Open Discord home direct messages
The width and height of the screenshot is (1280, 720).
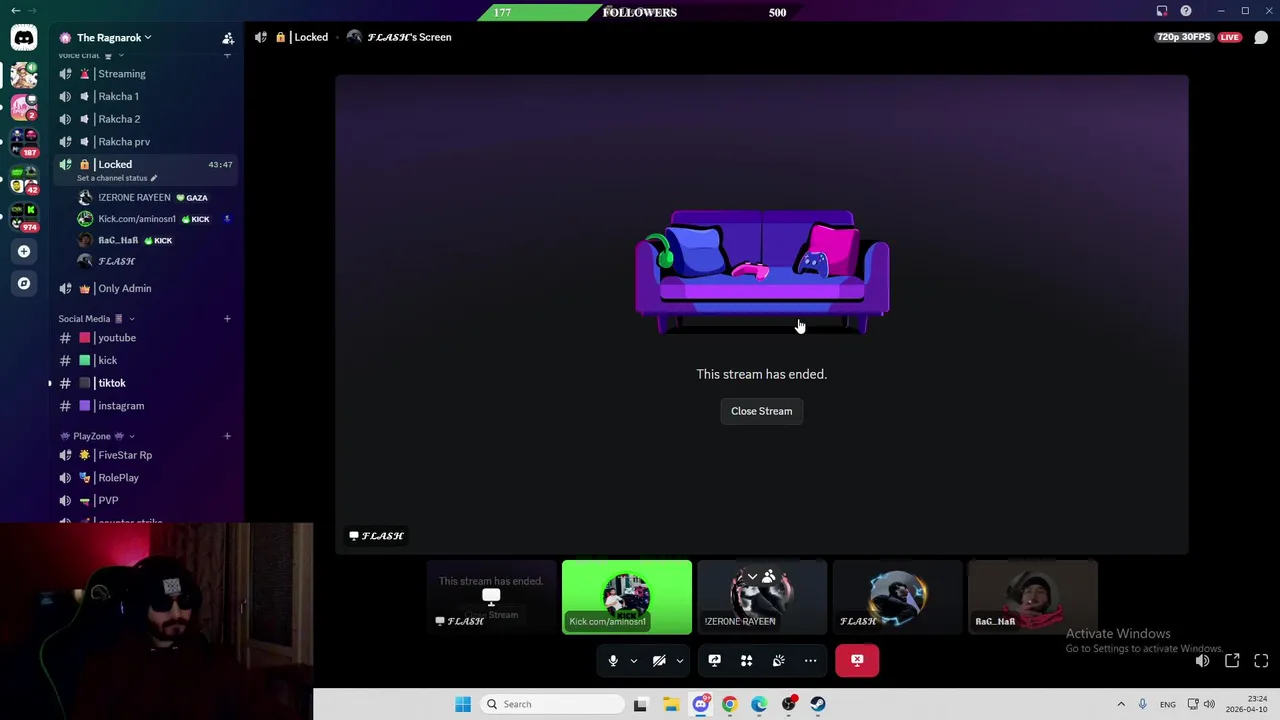point(23,38)
